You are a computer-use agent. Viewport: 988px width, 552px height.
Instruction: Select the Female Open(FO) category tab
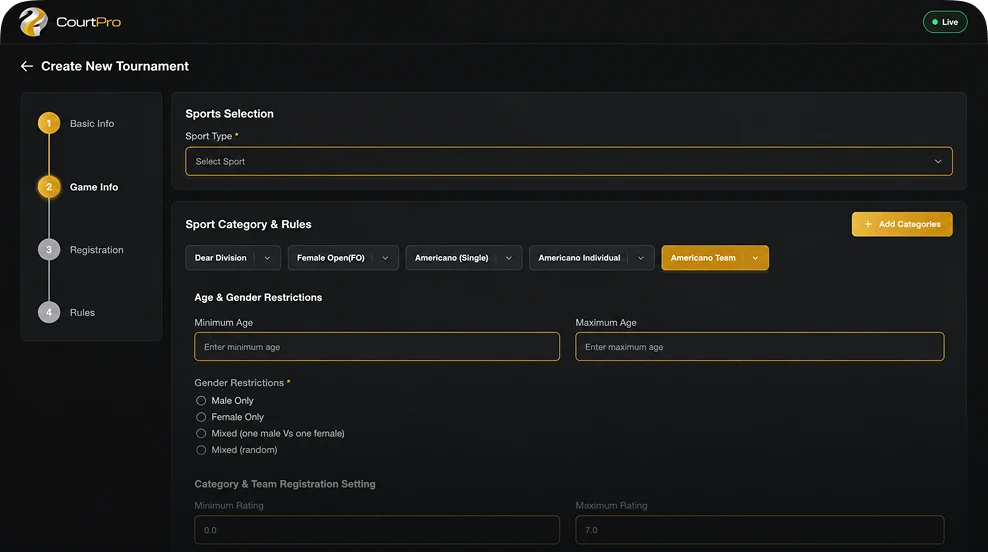[x=331, y=258]
